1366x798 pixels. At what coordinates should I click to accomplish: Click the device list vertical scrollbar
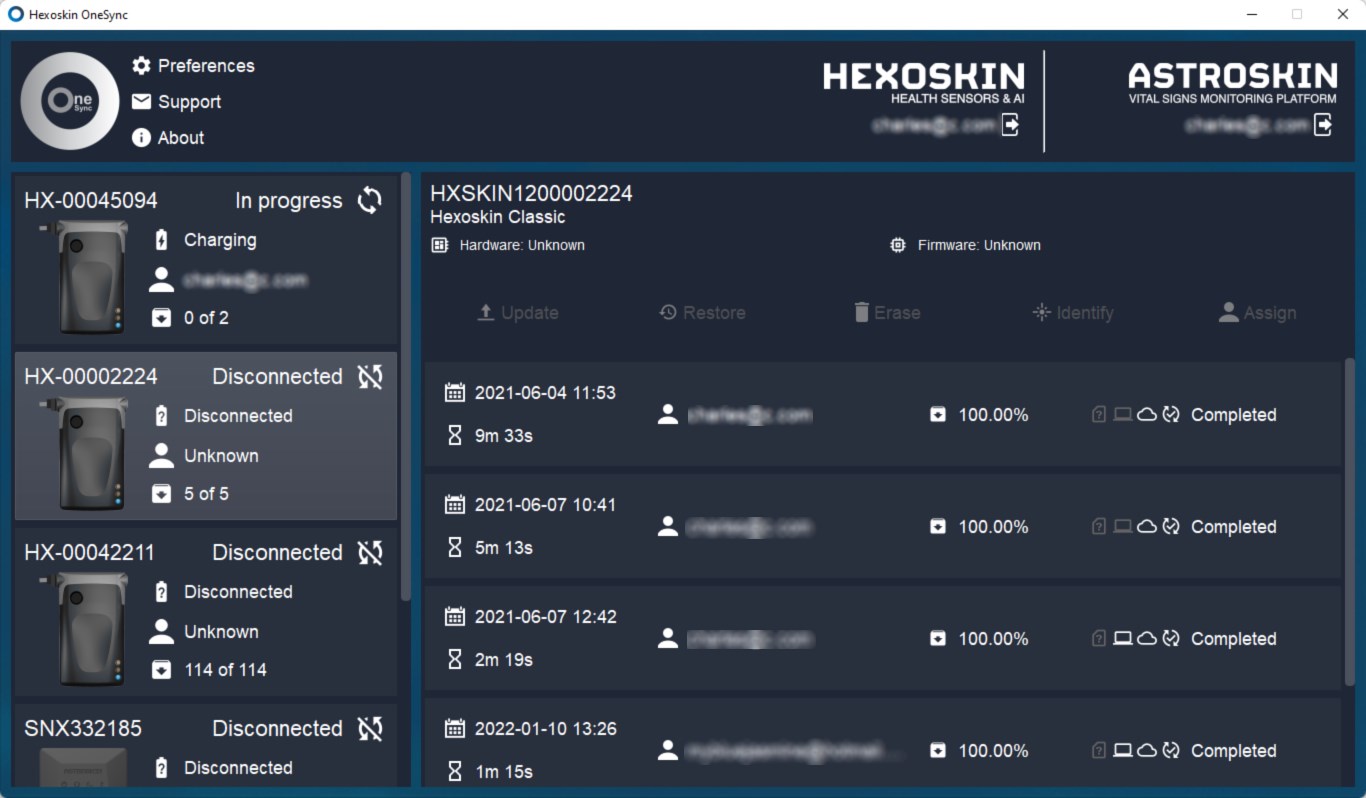tap(405, 387)
